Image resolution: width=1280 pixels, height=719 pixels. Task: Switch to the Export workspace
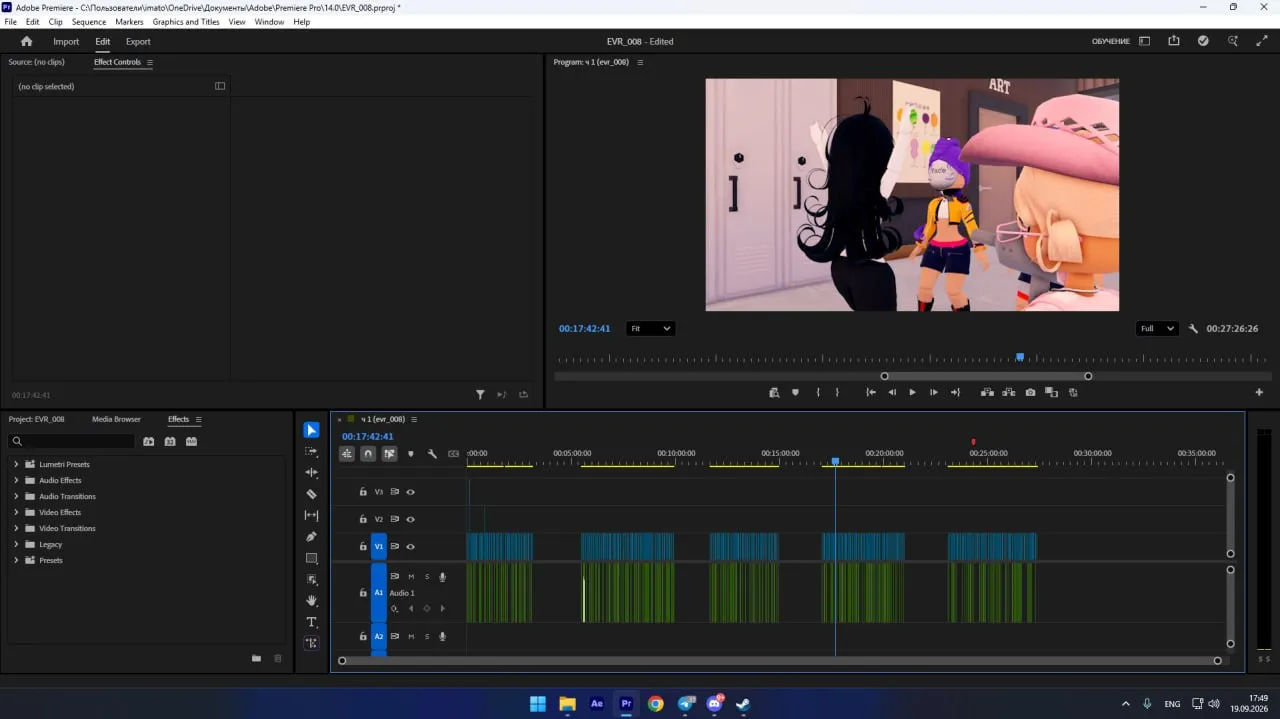tap(138, 42)
